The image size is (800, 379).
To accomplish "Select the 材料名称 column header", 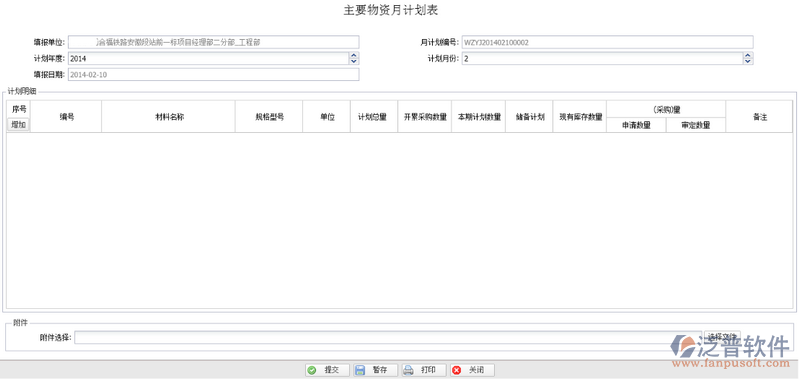I will pos(168,117).
